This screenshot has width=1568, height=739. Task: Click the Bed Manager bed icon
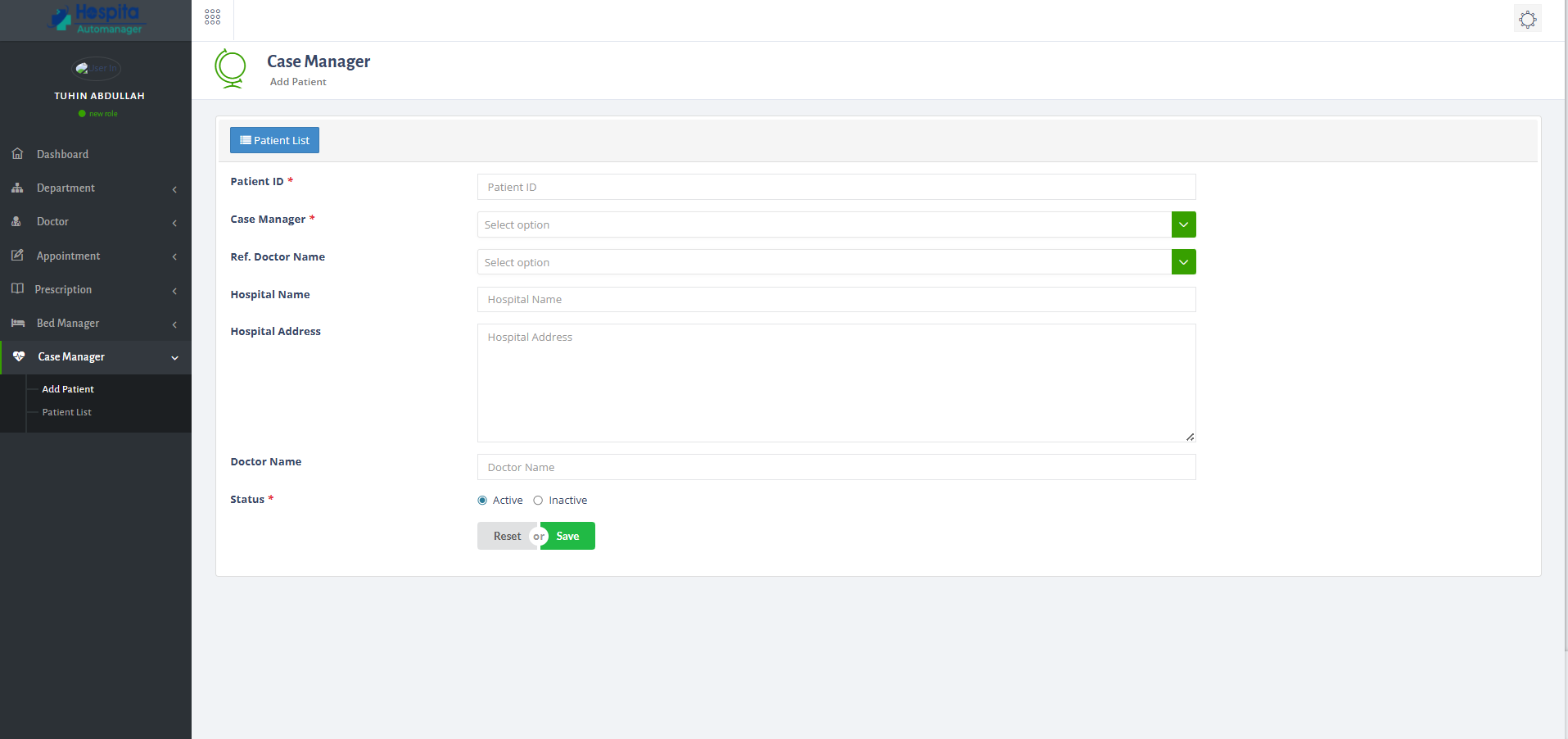point(18,323)
